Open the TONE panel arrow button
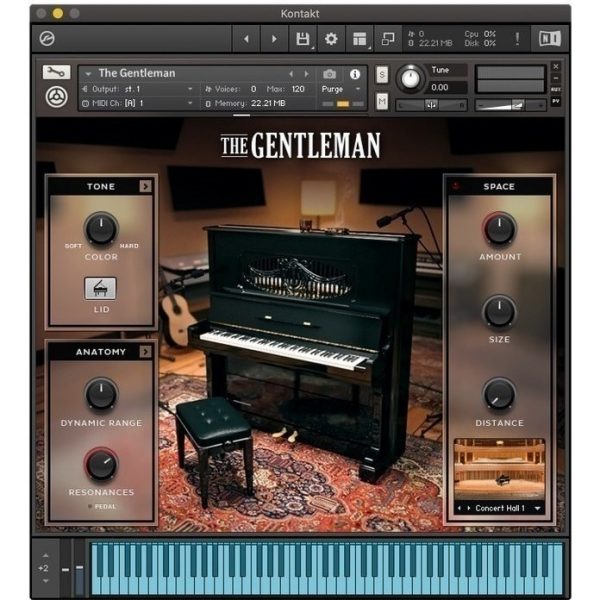 tap(145, 186)
